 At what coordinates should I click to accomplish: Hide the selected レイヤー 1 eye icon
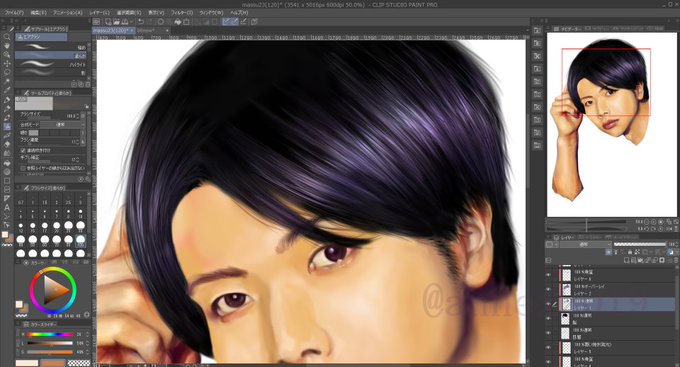[548, 304]
